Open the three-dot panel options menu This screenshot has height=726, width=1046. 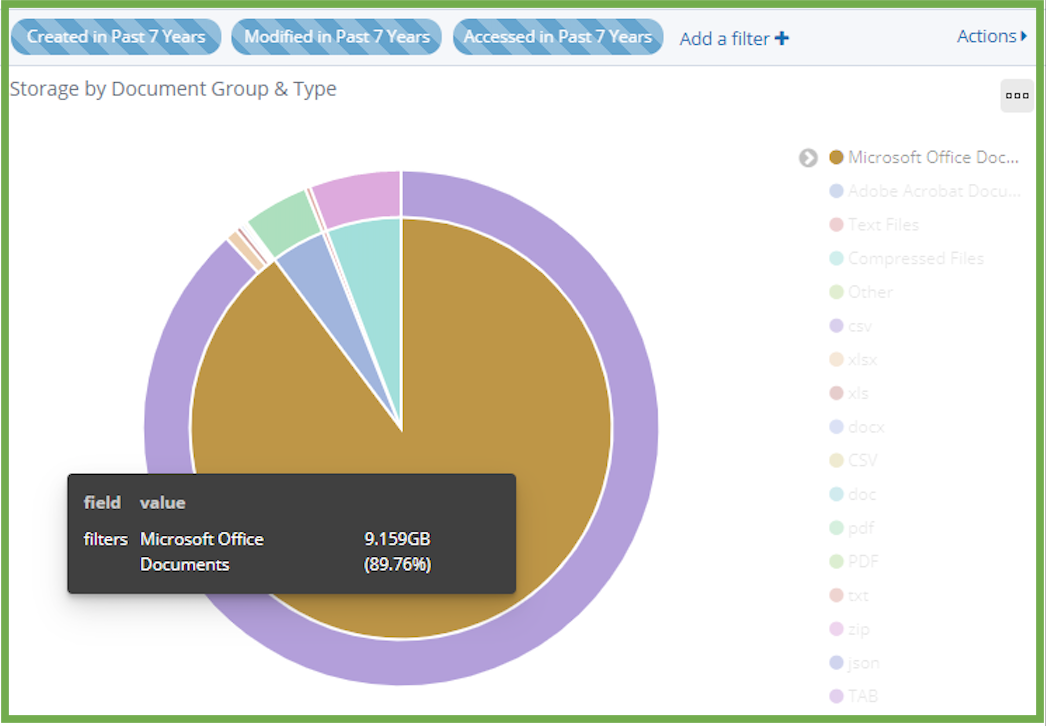click(1017, 96)
